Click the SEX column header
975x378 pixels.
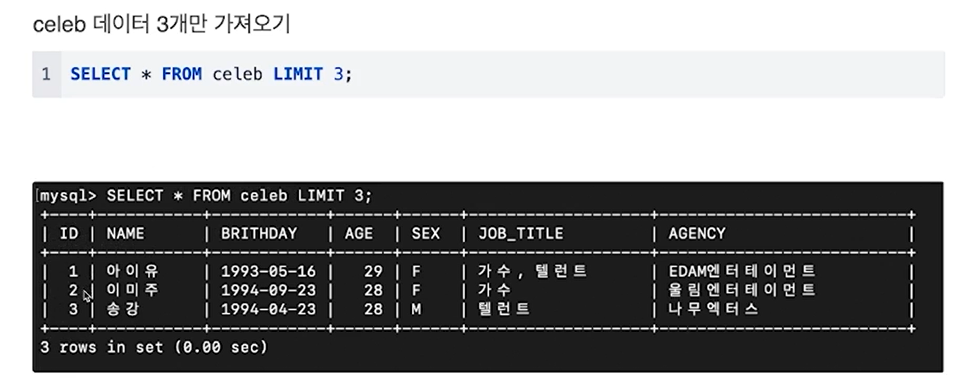[x=425, y=234]
